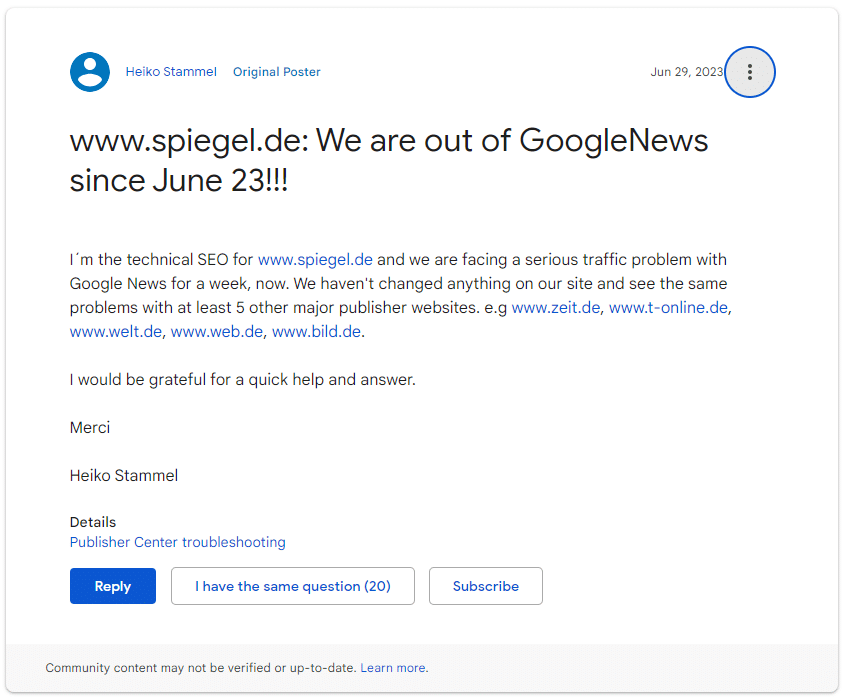Open the Learn more link in footer
This screenshot has height=698, width=844.
393,668
